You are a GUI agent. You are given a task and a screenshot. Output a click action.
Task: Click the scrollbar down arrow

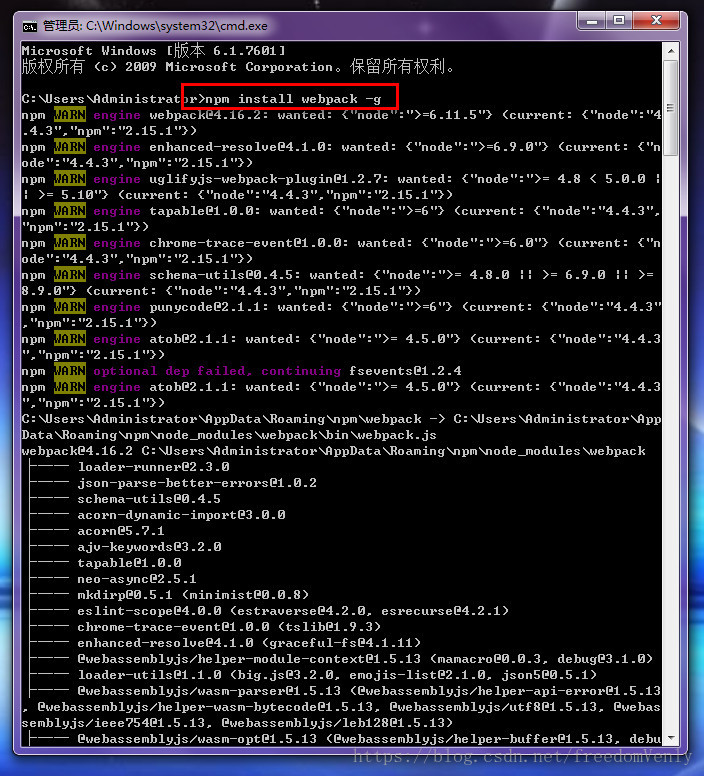[x=671, y=737]
